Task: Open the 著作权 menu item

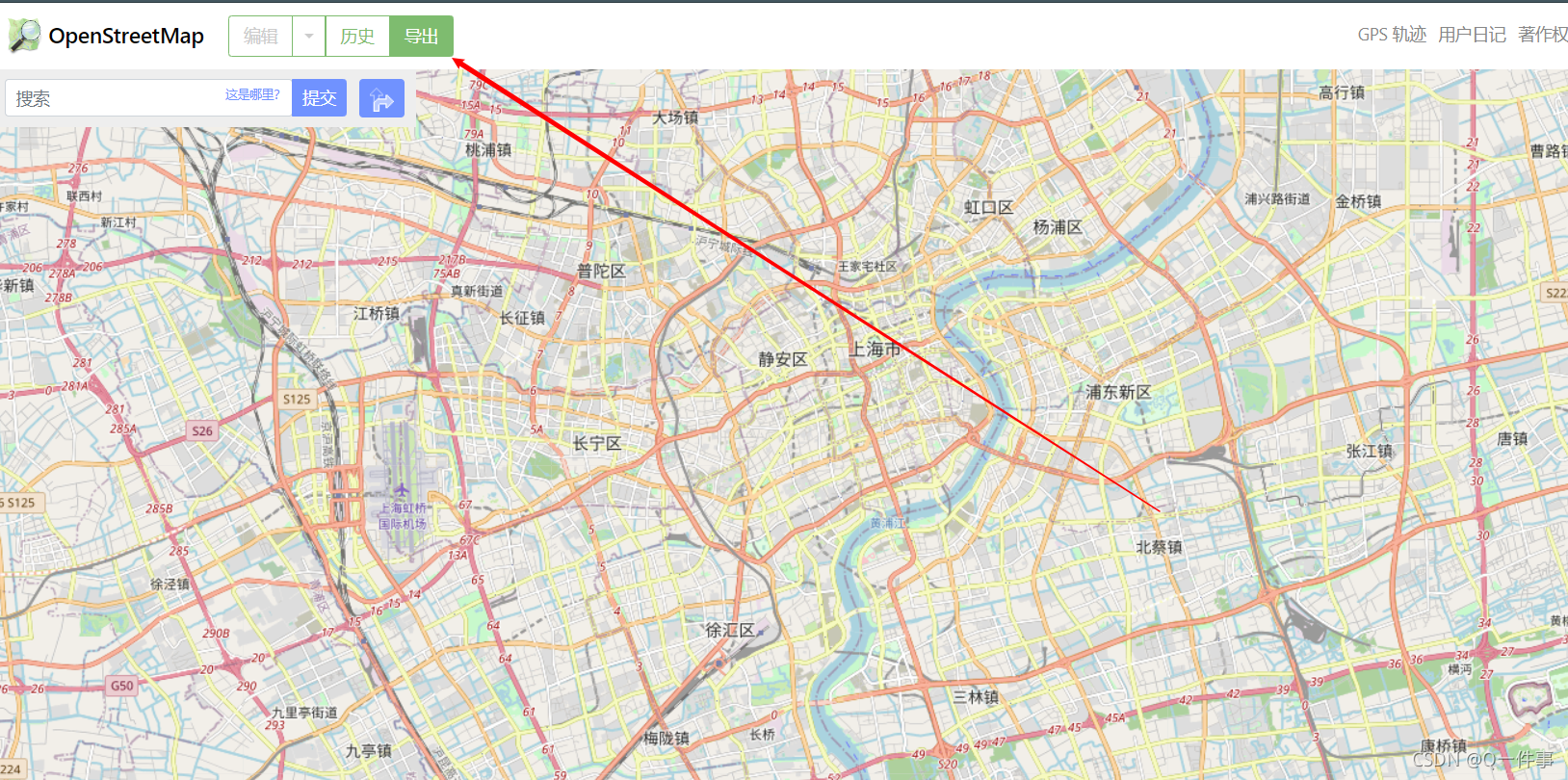Action: 1543,35
